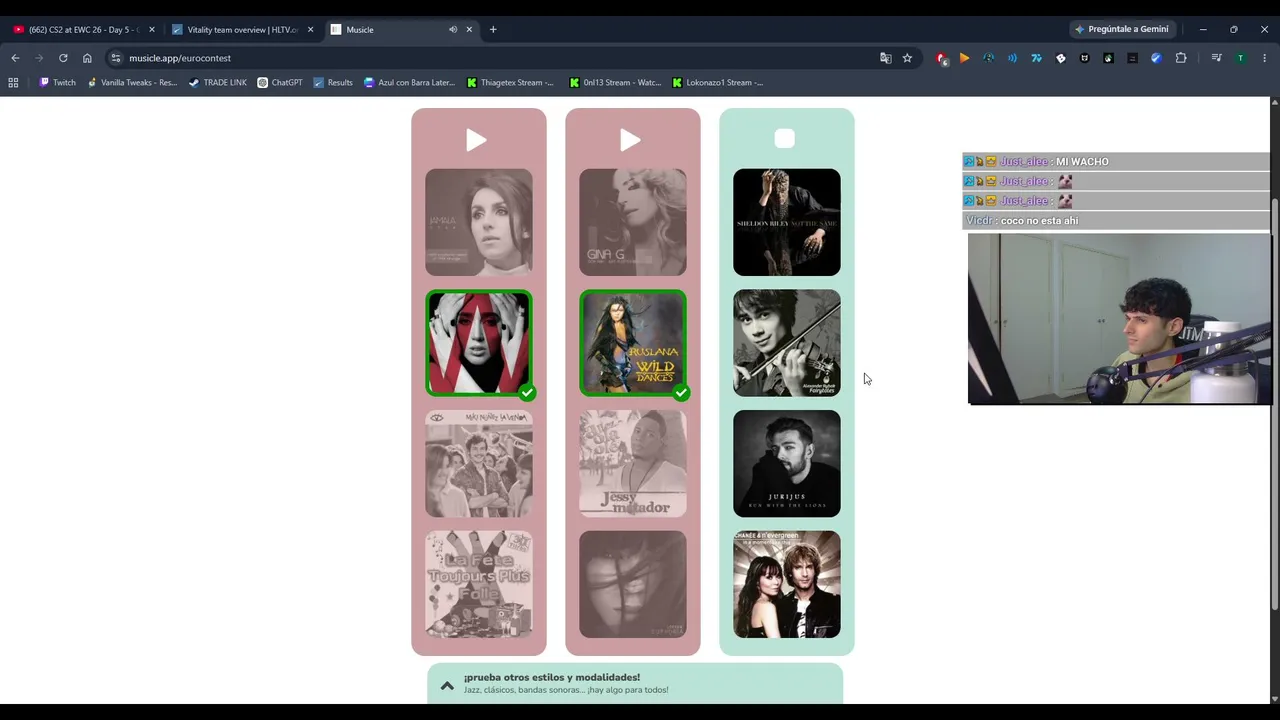Open the red extension with the badge
Screen dimensions: 1280x720
tap(941, 58)
